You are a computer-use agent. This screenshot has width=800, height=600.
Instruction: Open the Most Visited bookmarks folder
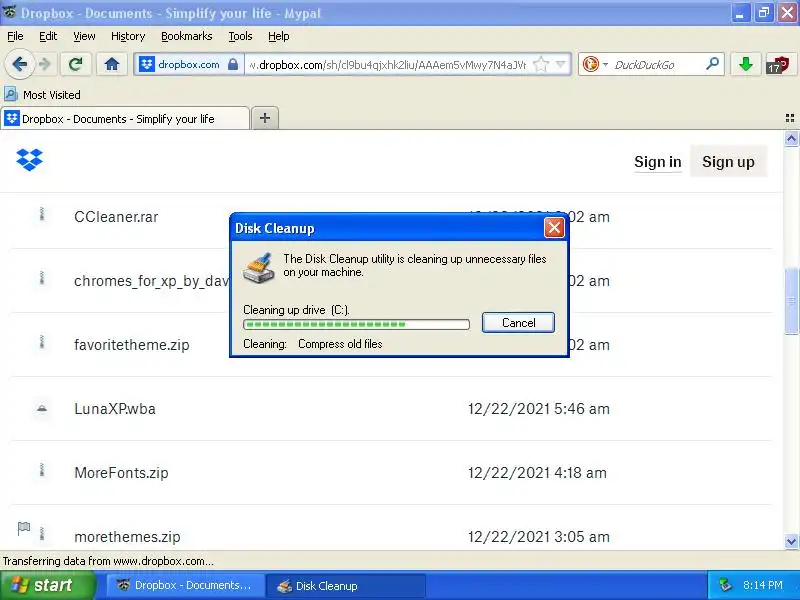pyautogui.click(x=42, y=94)
